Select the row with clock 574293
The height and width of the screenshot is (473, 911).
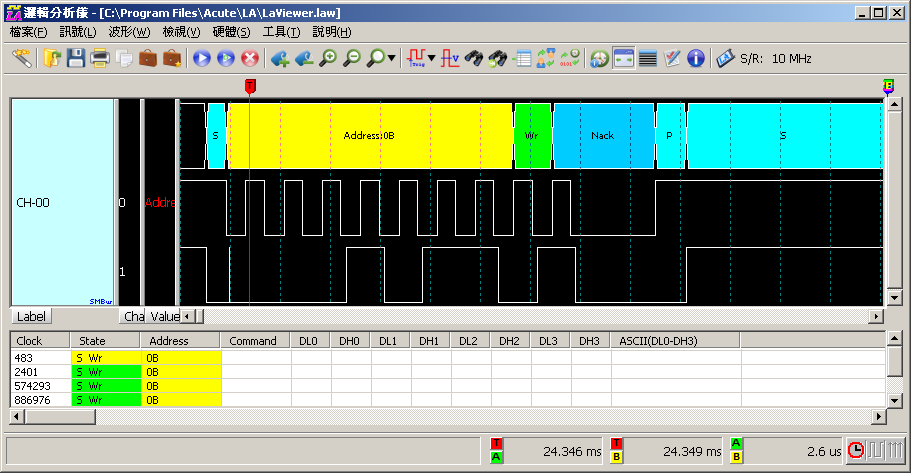447,385
